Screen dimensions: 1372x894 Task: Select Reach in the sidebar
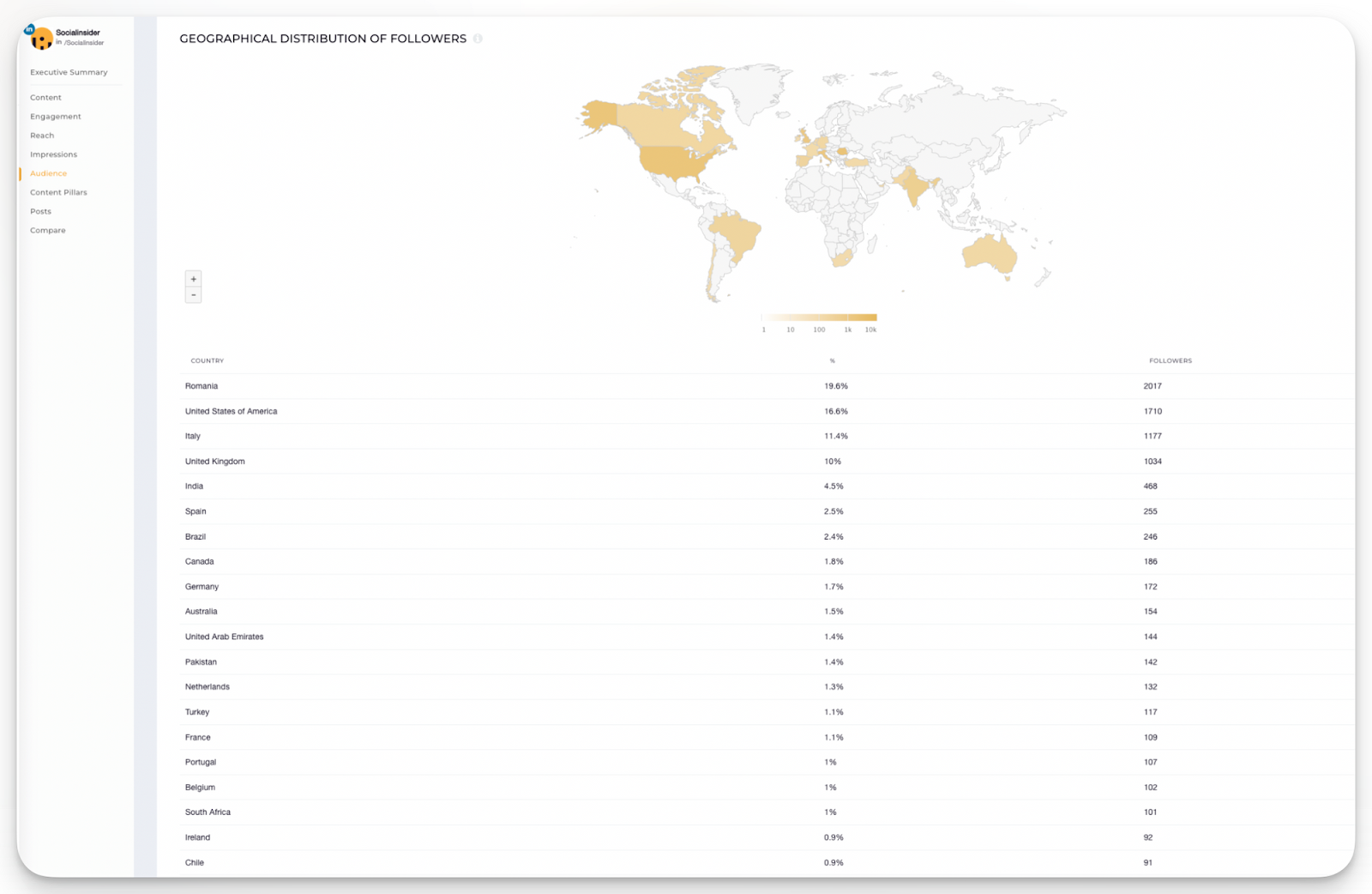pos(42,136)
